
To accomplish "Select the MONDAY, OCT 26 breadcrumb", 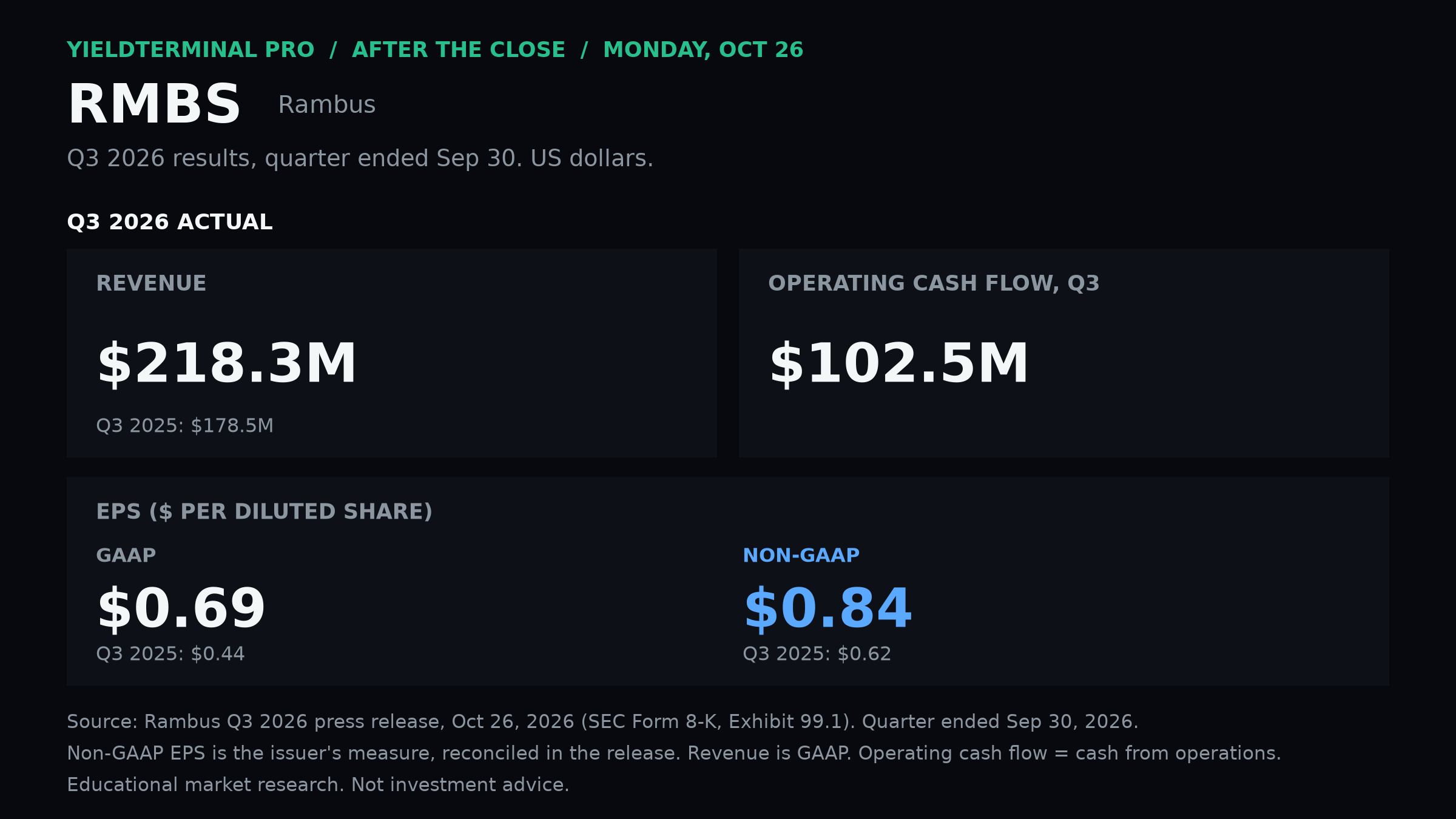I will coord(703,50).
